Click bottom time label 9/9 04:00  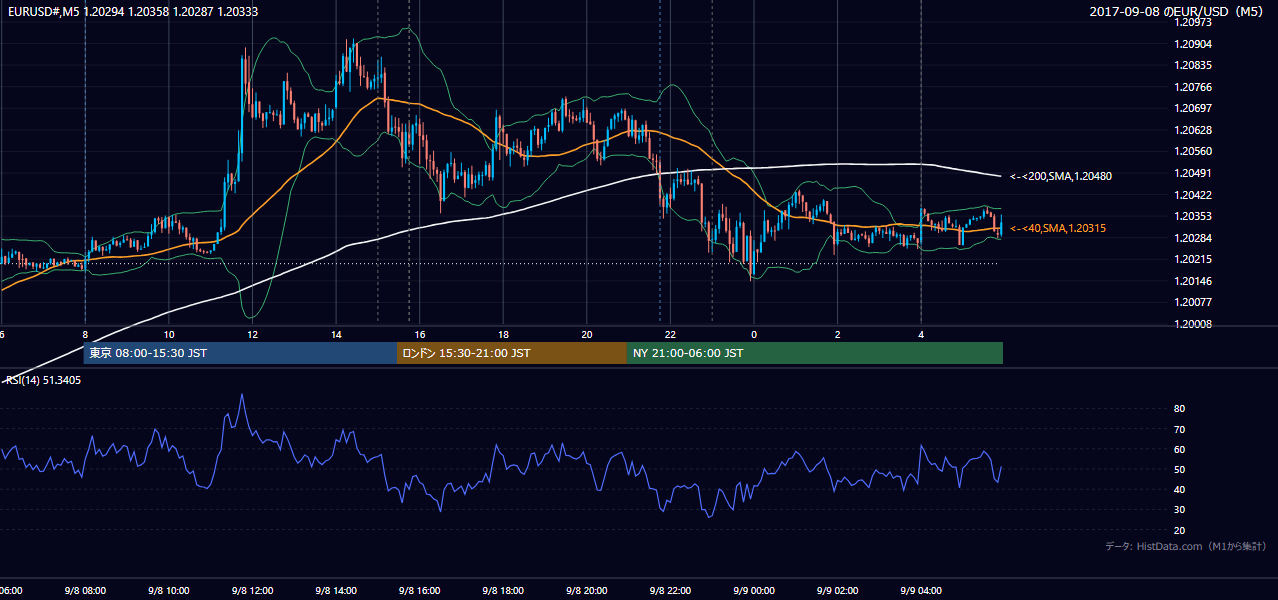tap(921, 591)
